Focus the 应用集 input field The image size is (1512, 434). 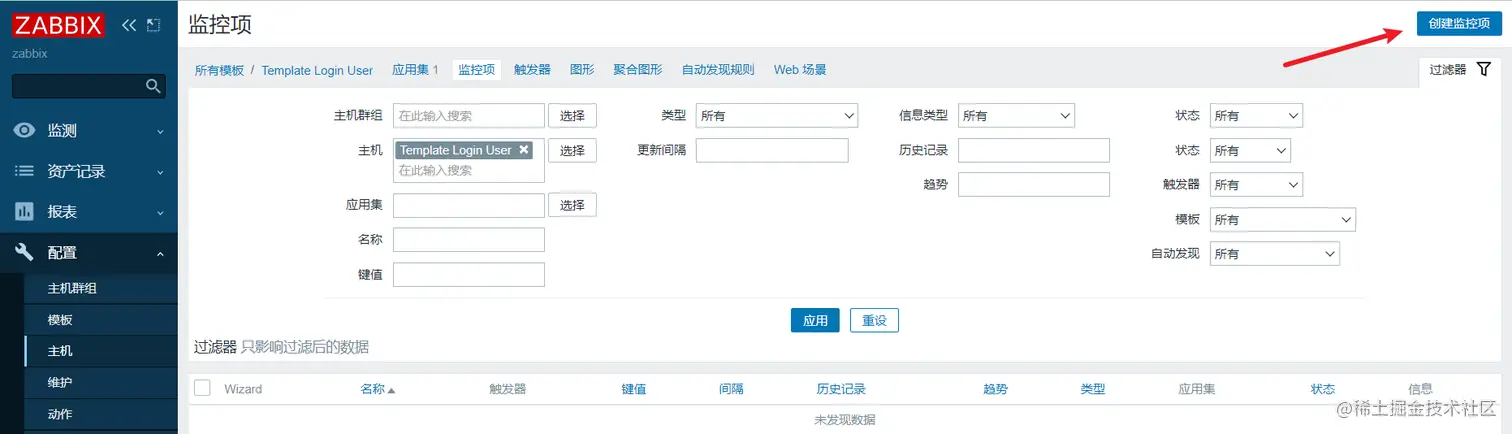(x=469, y=205)
